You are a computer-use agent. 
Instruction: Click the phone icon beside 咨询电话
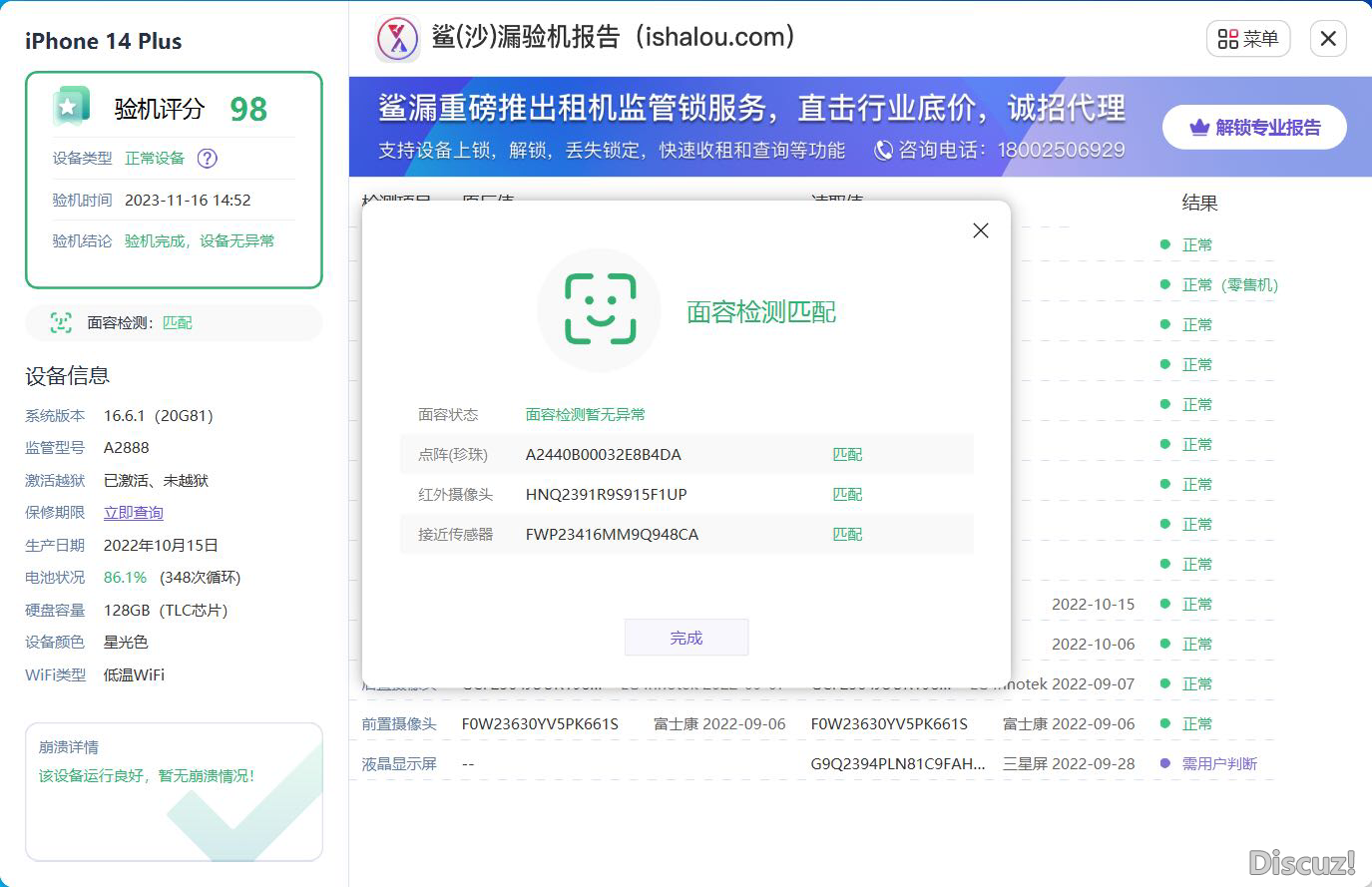(883, 151)
